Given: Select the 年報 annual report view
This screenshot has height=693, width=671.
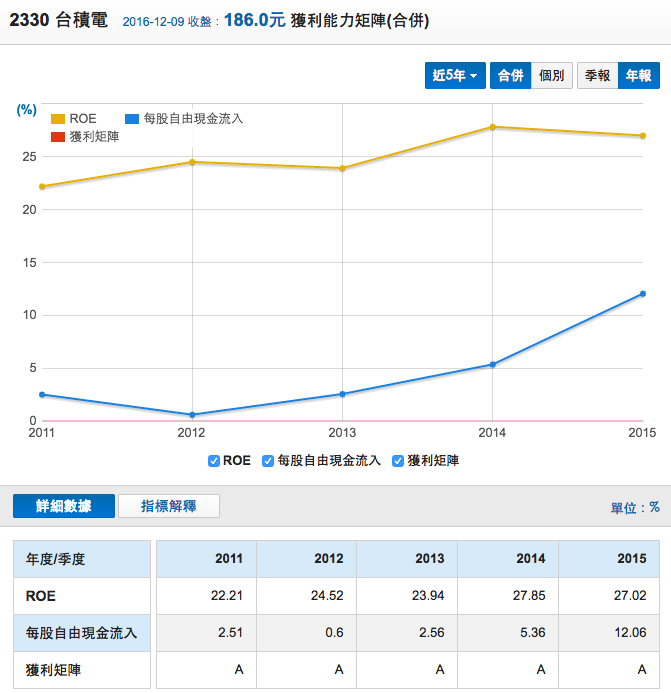Looking at the screenshot, I should 638,76.
